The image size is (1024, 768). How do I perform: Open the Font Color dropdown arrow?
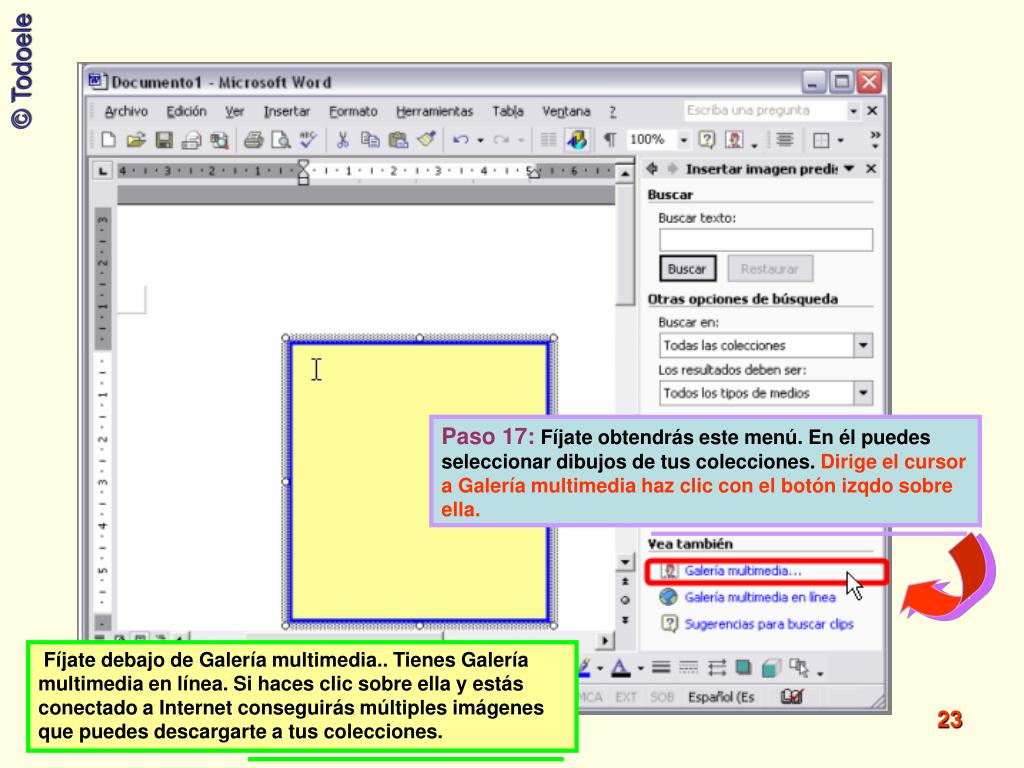(x=640, y=668)
